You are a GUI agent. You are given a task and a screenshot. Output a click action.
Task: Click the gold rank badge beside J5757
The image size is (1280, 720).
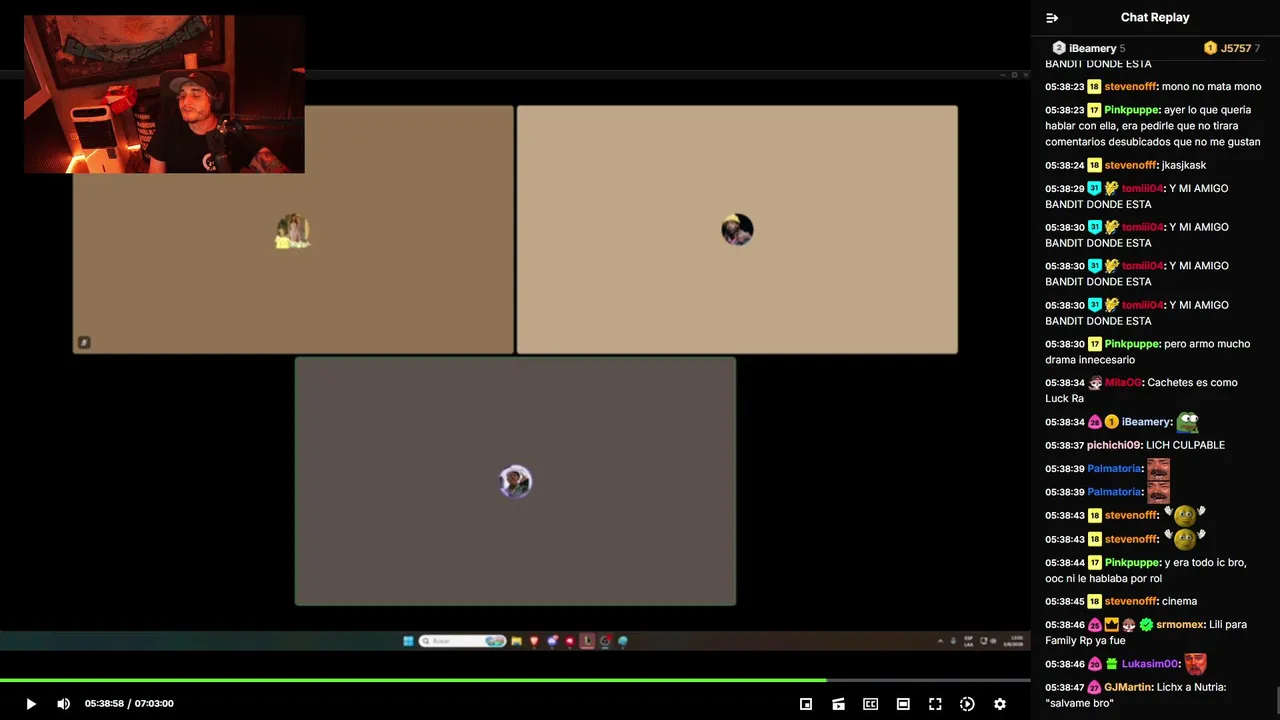1210,48
